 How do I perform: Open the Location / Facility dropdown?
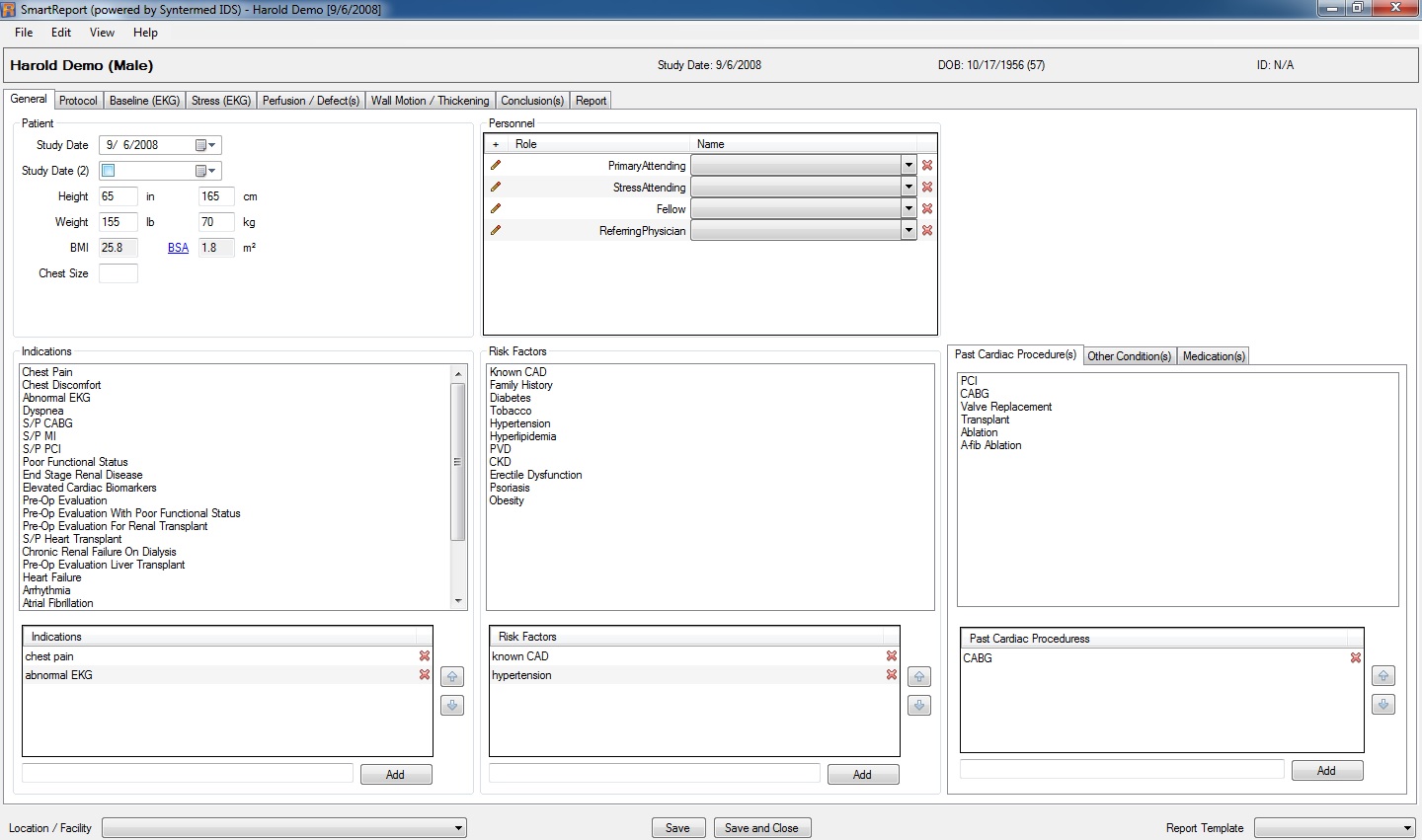[458, 828]
